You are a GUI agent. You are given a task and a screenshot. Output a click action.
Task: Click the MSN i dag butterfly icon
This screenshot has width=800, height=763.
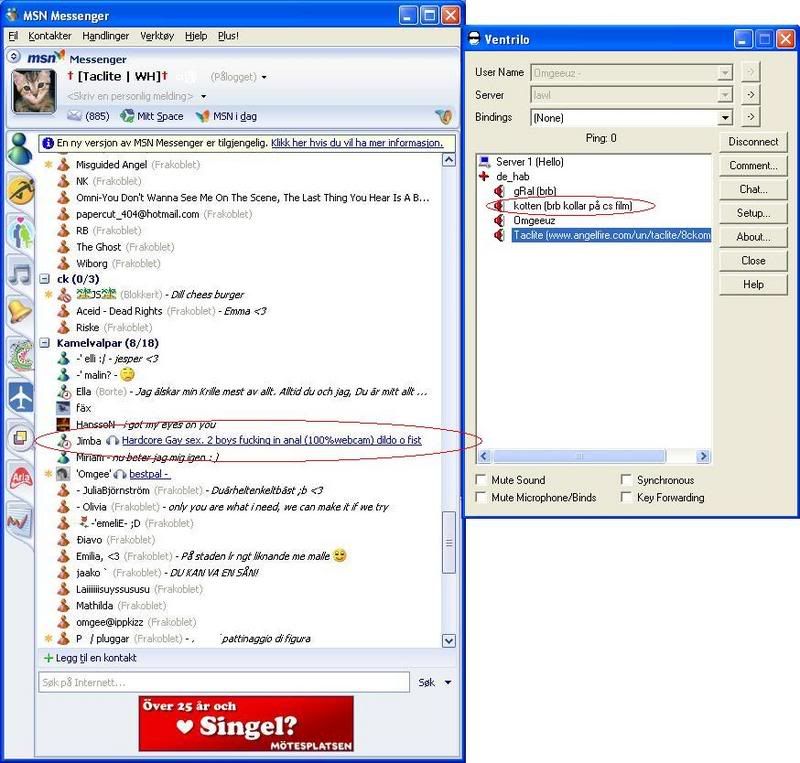pyautogui.click(x=203, y=116)
